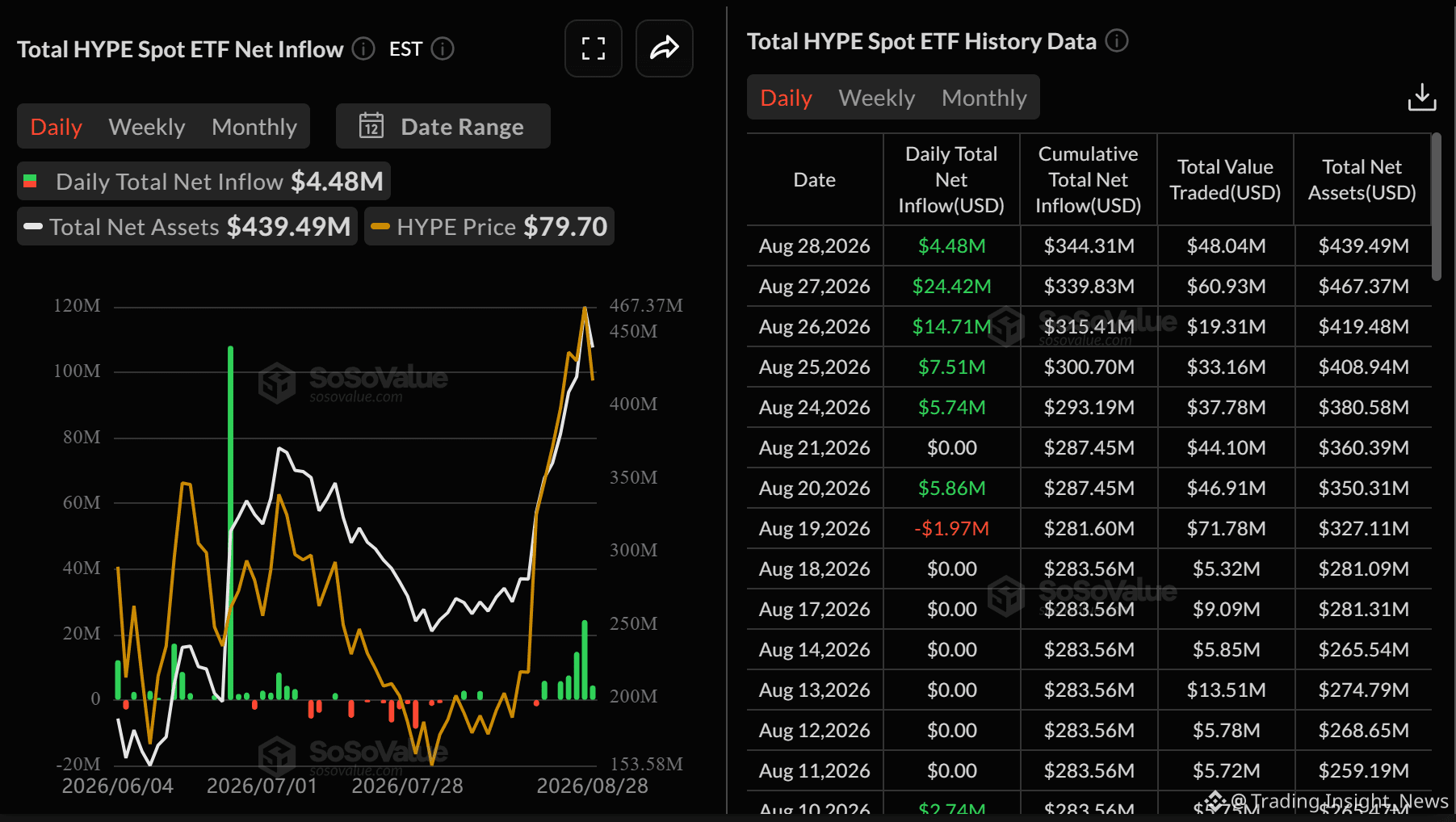The image size is (1456, 822).
Task: Click the $344.31M cumulative inflow cell
Action: click(x=1089, y=245)
